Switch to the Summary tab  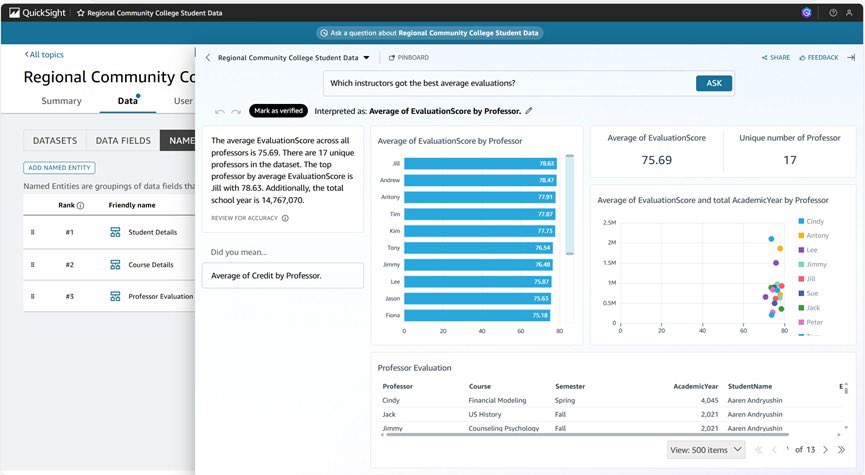[61, 101]
